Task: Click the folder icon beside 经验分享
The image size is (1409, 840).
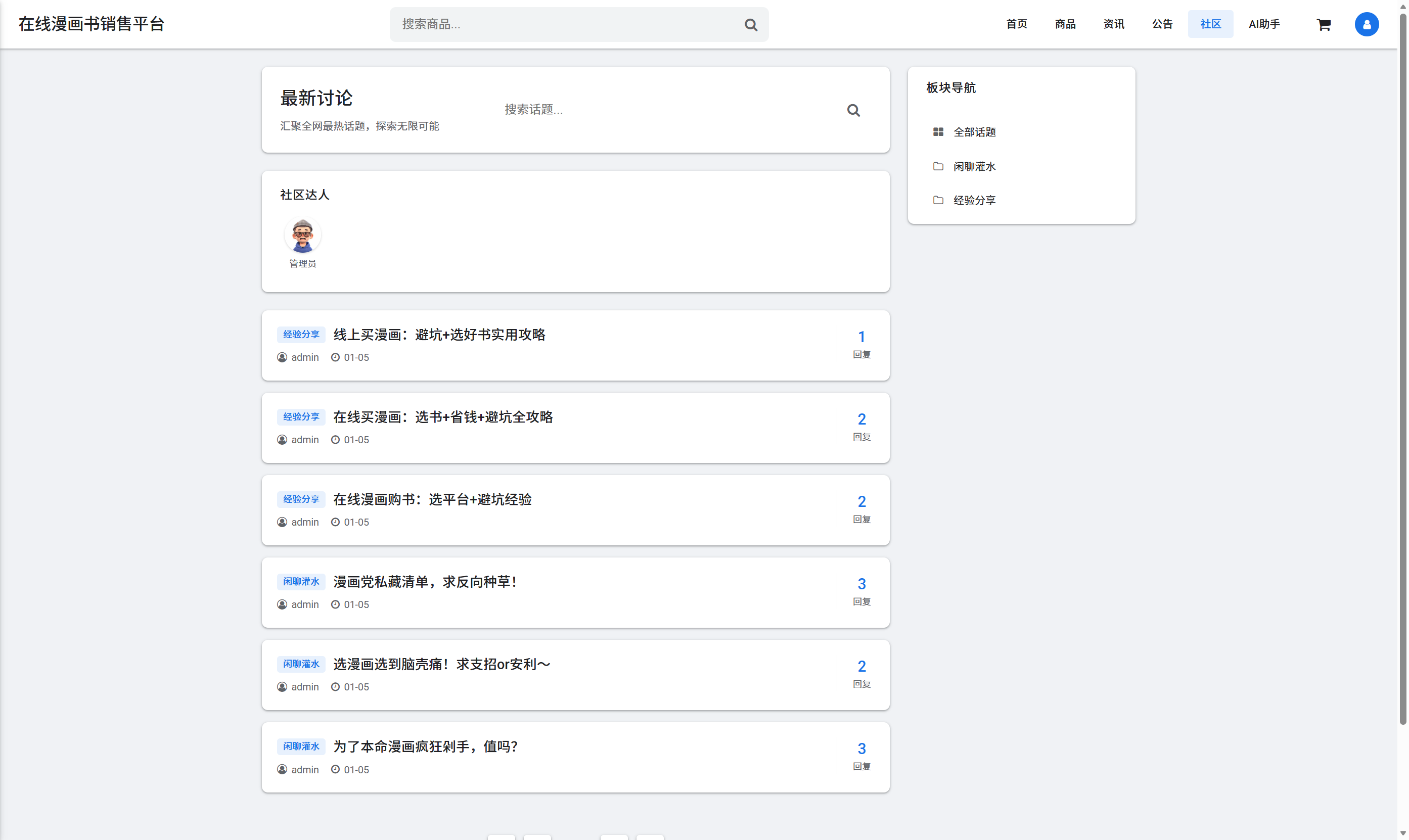Action: coord(939,200)
